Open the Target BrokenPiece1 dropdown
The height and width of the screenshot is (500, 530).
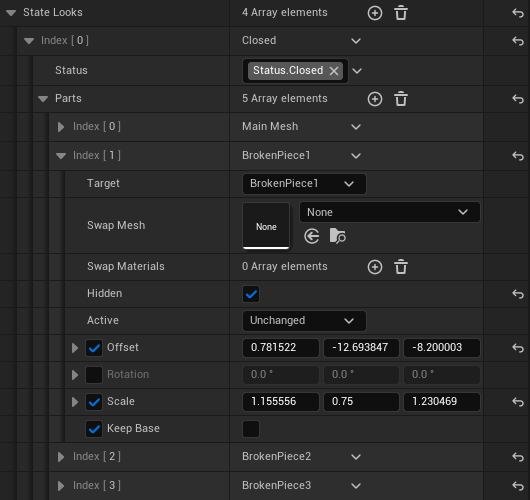pos(304,184)
